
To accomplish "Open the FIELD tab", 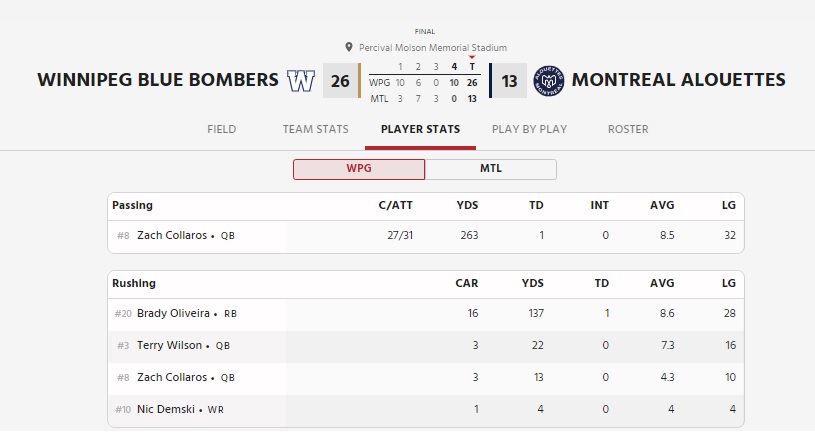I will [x=221, y=129].
